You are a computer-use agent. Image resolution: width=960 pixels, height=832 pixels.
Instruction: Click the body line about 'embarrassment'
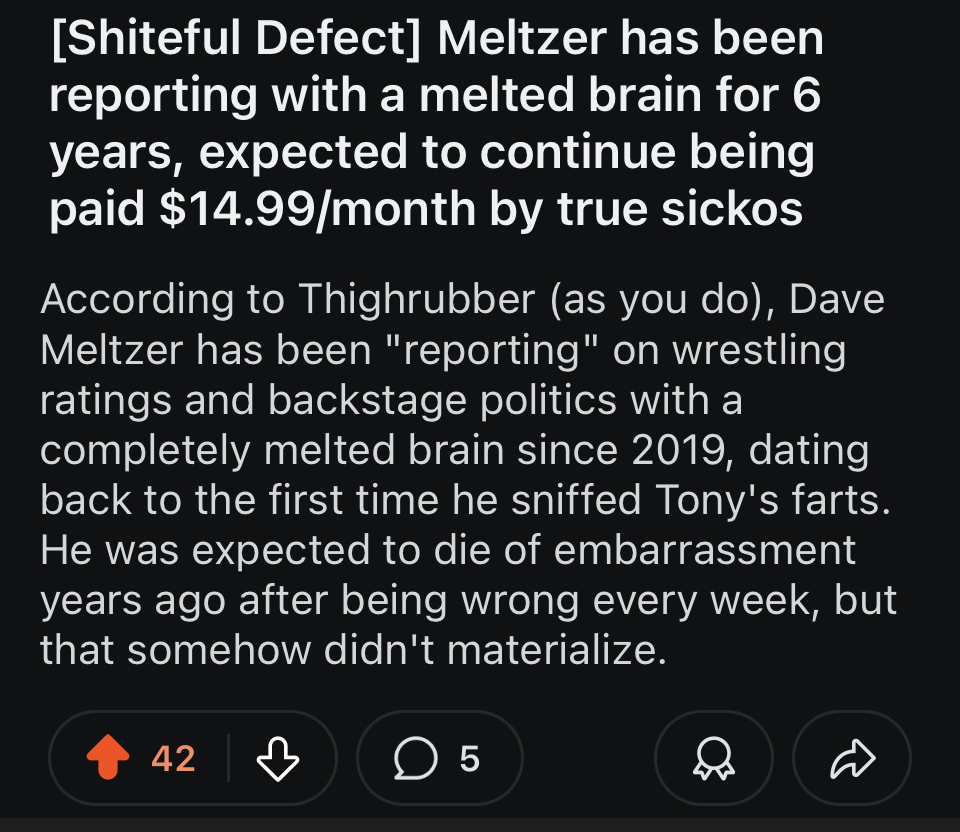[x=448, y=550]
